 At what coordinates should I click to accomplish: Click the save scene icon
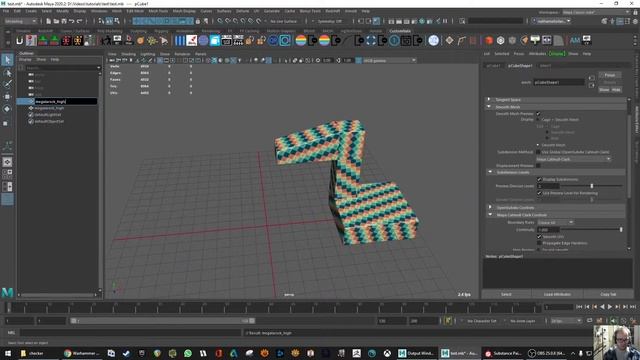pyautogui.click(x=63, y=21)
